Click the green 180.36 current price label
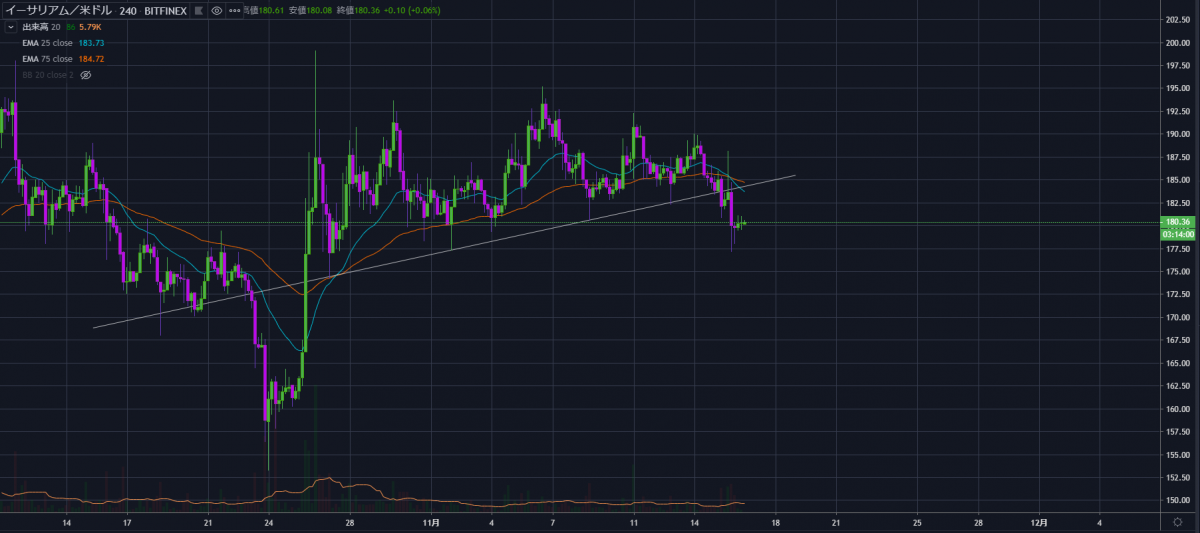This screenshot has width=1200, height=533. (1177, 222)
